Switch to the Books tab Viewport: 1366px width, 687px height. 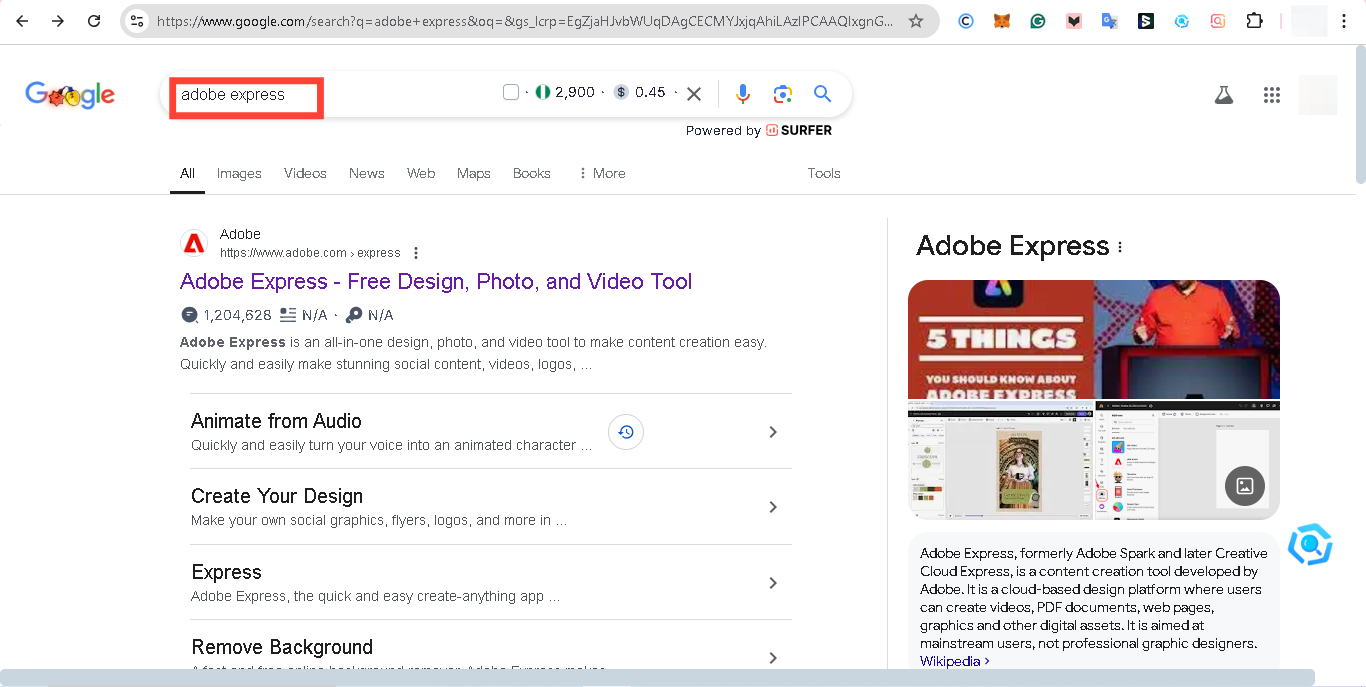pos(532,173)
